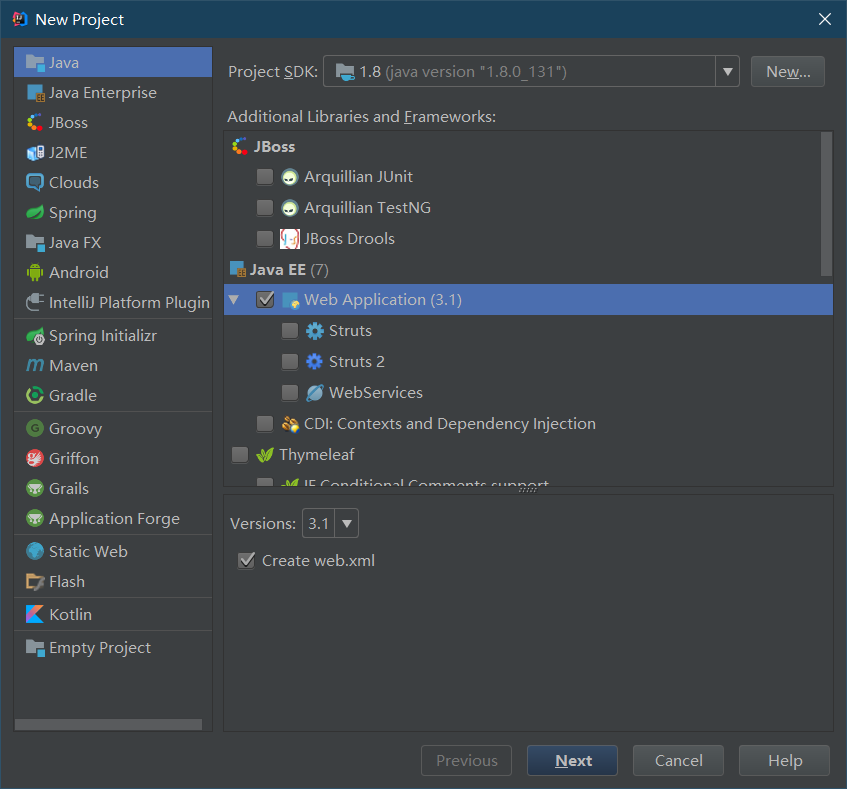Viewport: 847px width, 789px height.
Task: Choose Spring Initializr project type
Action: click(x=113, y=336)
